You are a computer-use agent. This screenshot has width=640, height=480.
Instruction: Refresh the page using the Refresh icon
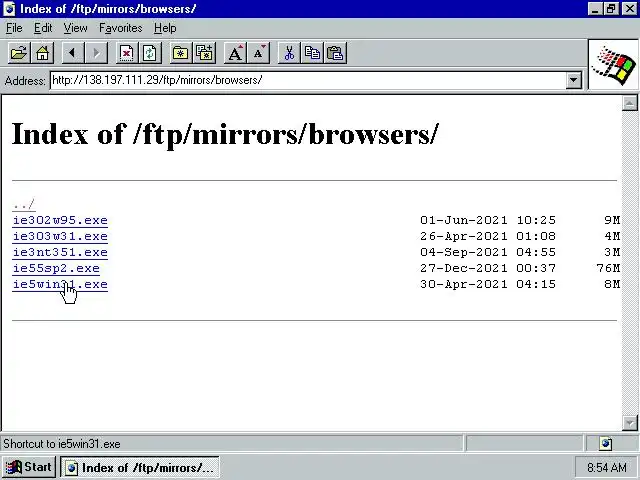point(150,53)
